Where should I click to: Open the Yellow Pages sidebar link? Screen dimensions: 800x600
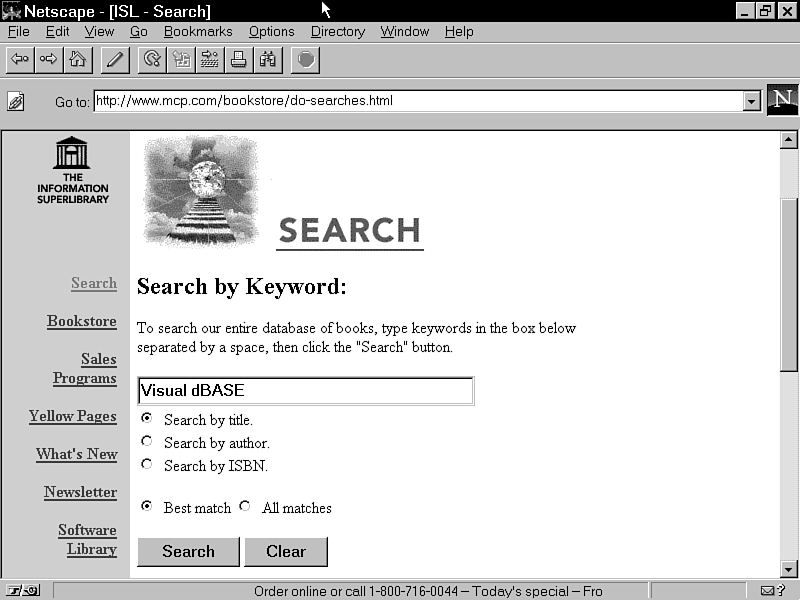pos(73,416)
